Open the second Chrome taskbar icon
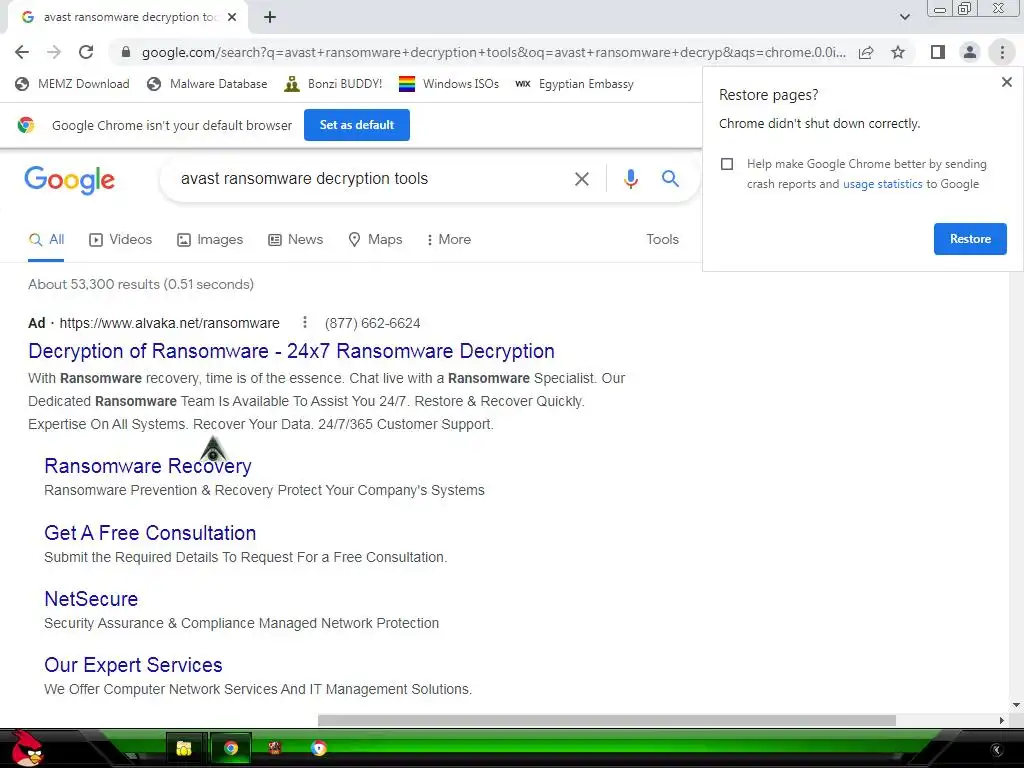The height and width of the screenshot is (768, 1024). click(319, 748)
